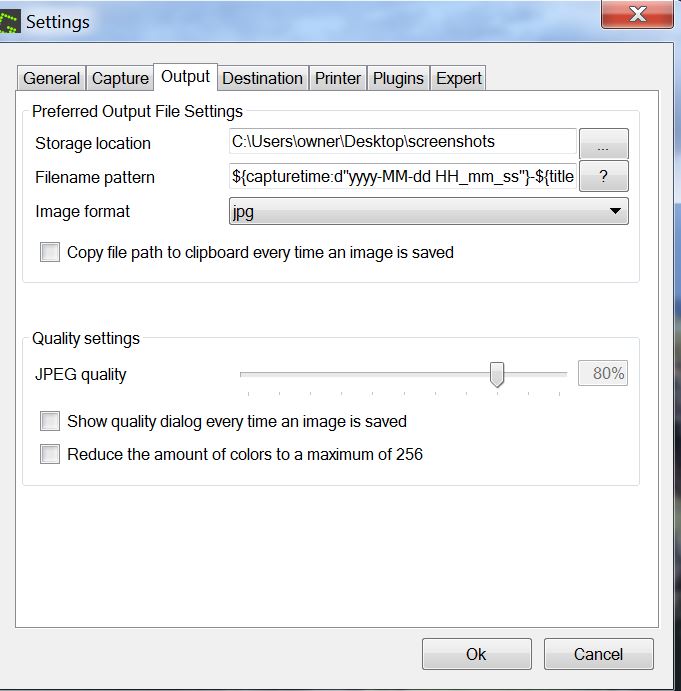The width and height of the screenshot is (681, 691).
Task: Enable reduce colors to maximum 256
Action: pyautogui.click(x=50, y=454)
